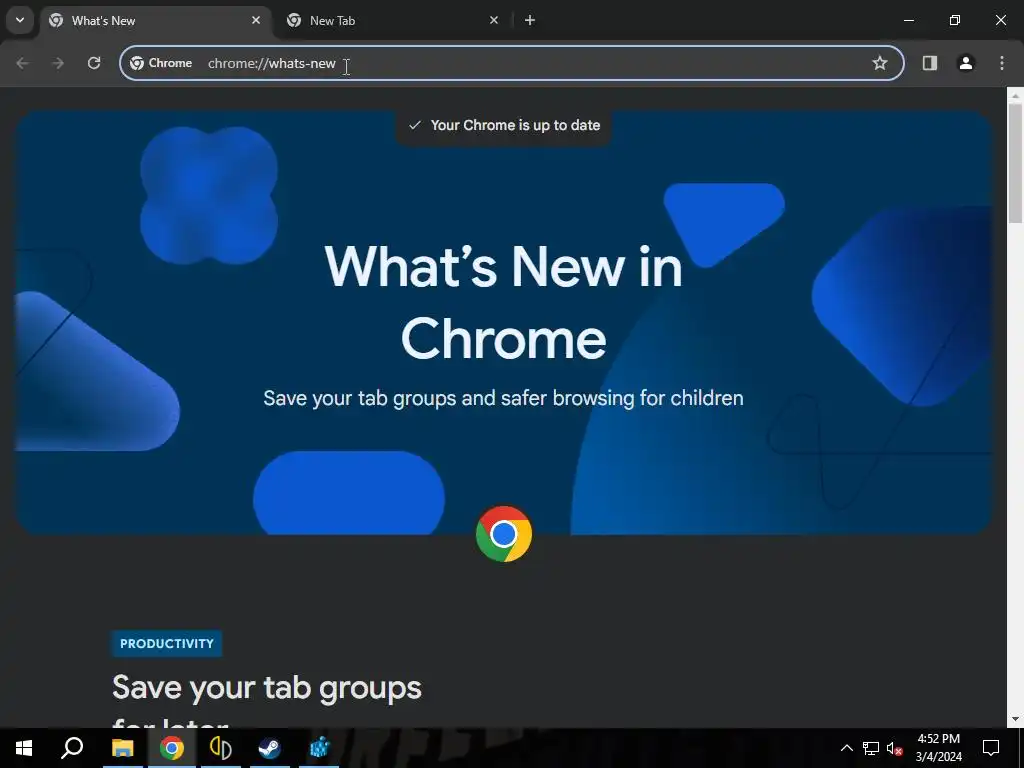
Task: Open network status tray icon
Action: pos(871,748)
